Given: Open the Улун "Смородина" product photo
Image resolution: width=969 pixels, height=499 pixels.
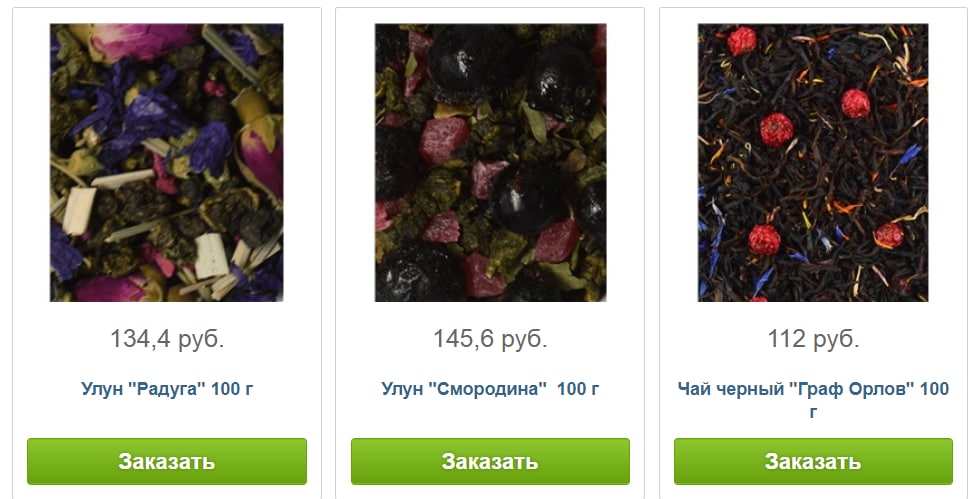Looking at the screenshot, I should point(490,163).
